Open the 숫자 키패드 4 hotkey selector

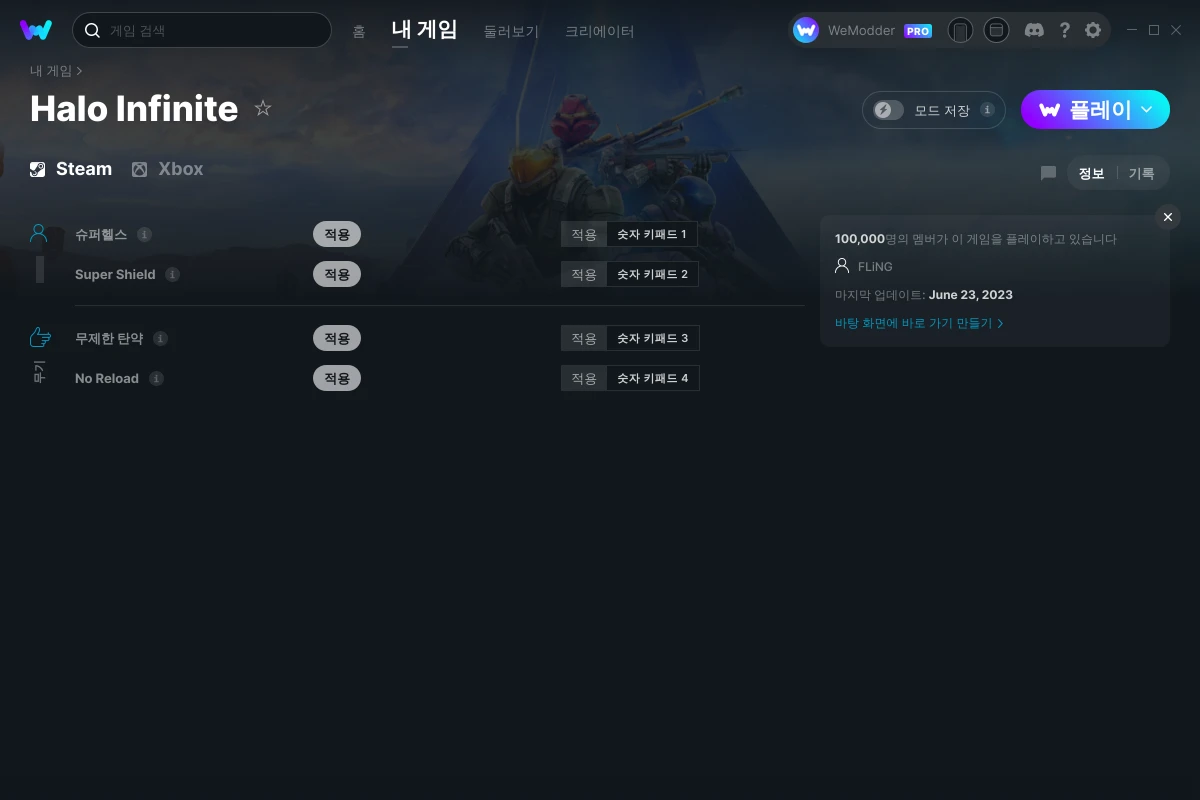tap(652, 378)
